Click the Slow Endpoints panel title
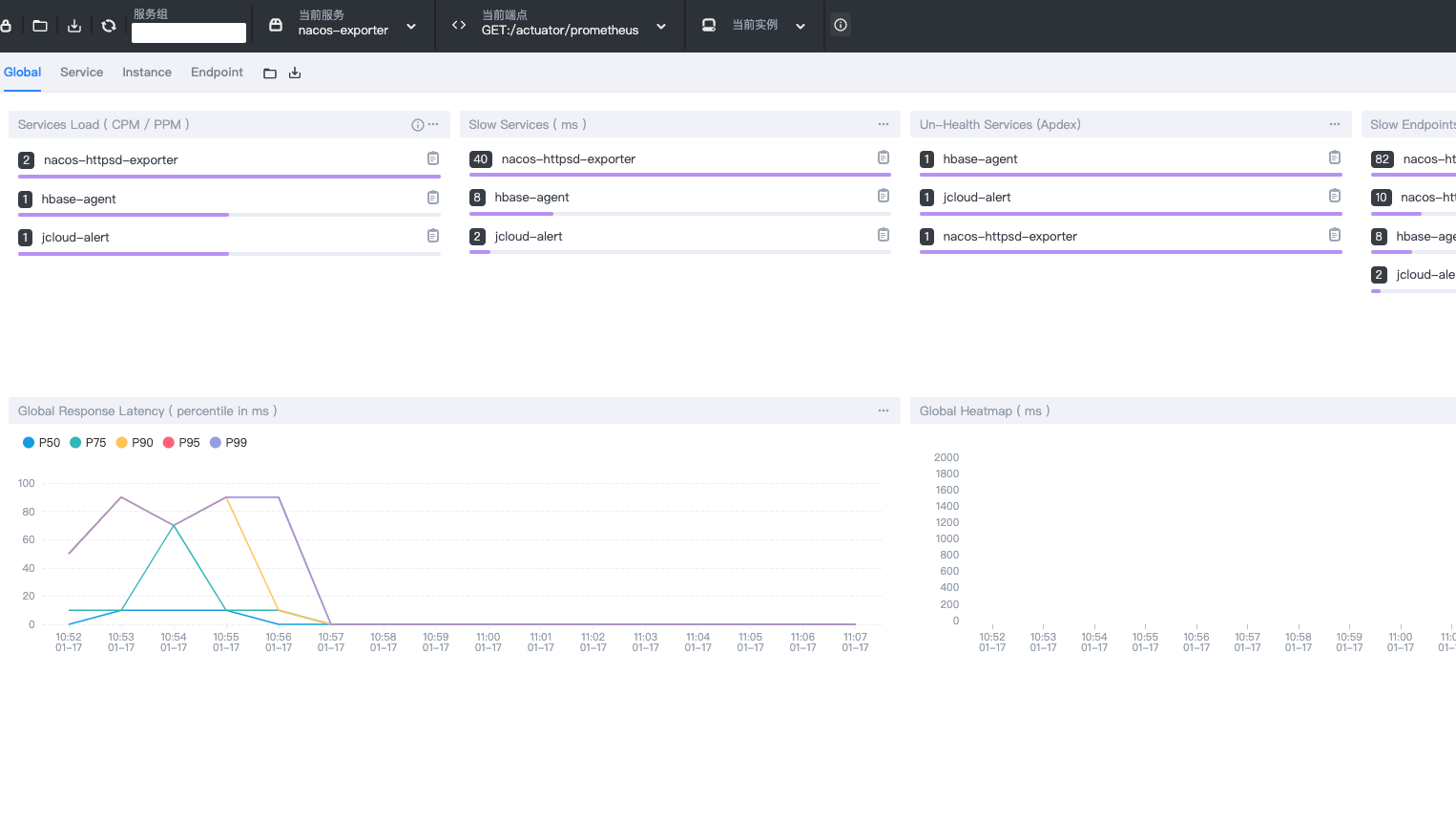Screen dimensions: 1456x821 [x=1413, y=125]
